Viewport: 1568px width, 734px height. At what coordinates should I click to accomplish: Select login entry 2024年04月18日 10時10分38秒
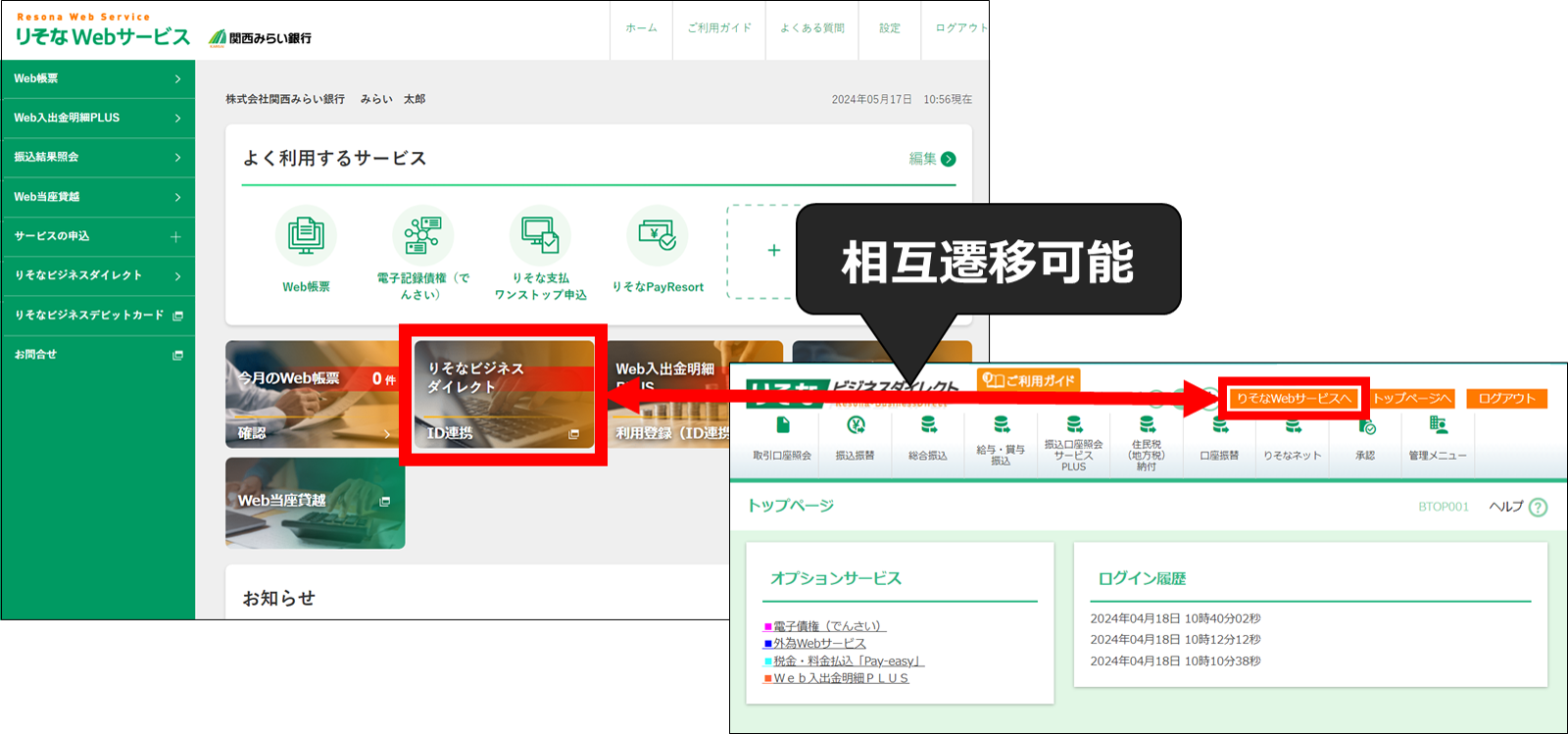point(1175,661)
